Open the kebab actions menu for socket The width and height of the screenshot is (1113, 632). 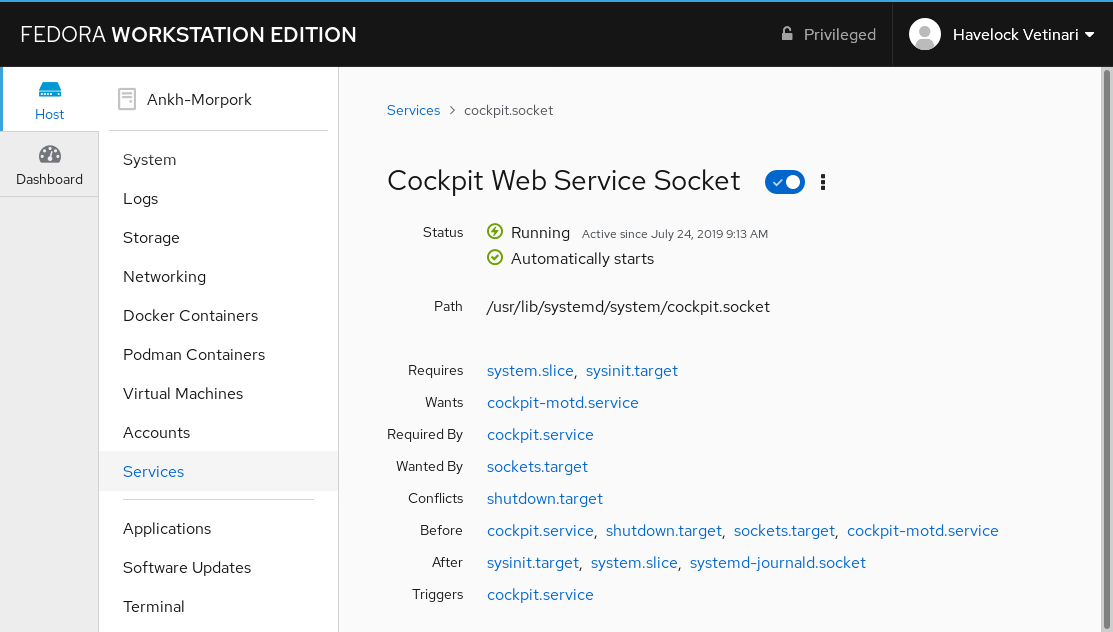coord(823,182)
